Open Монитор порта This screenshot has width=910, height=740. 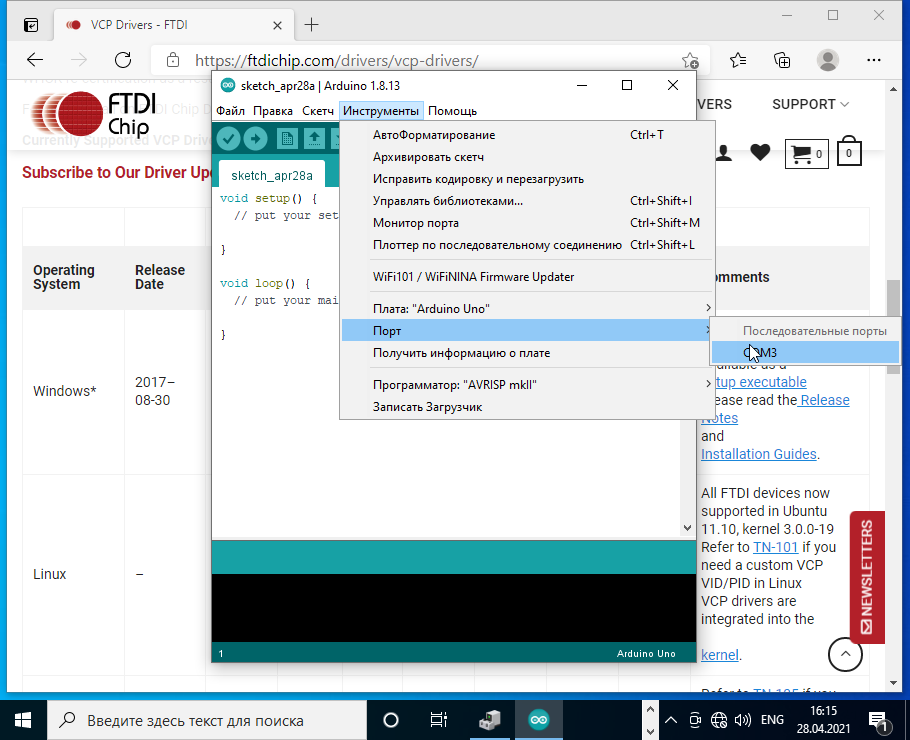[527, 223]
